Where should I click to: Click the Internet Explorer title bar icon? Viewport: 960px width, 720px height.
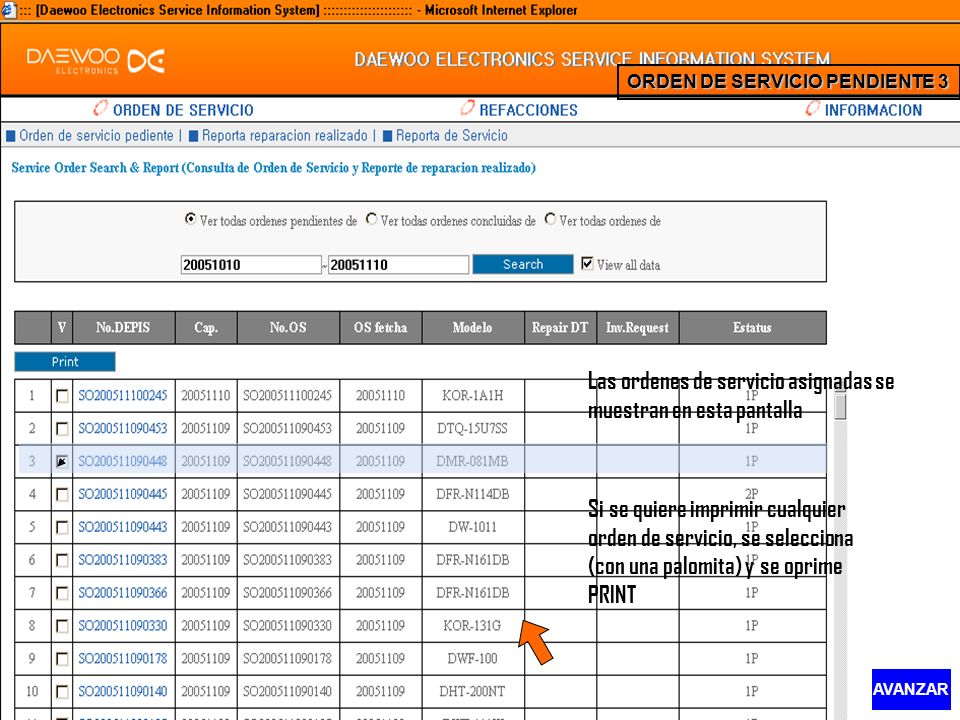[8, 10]
